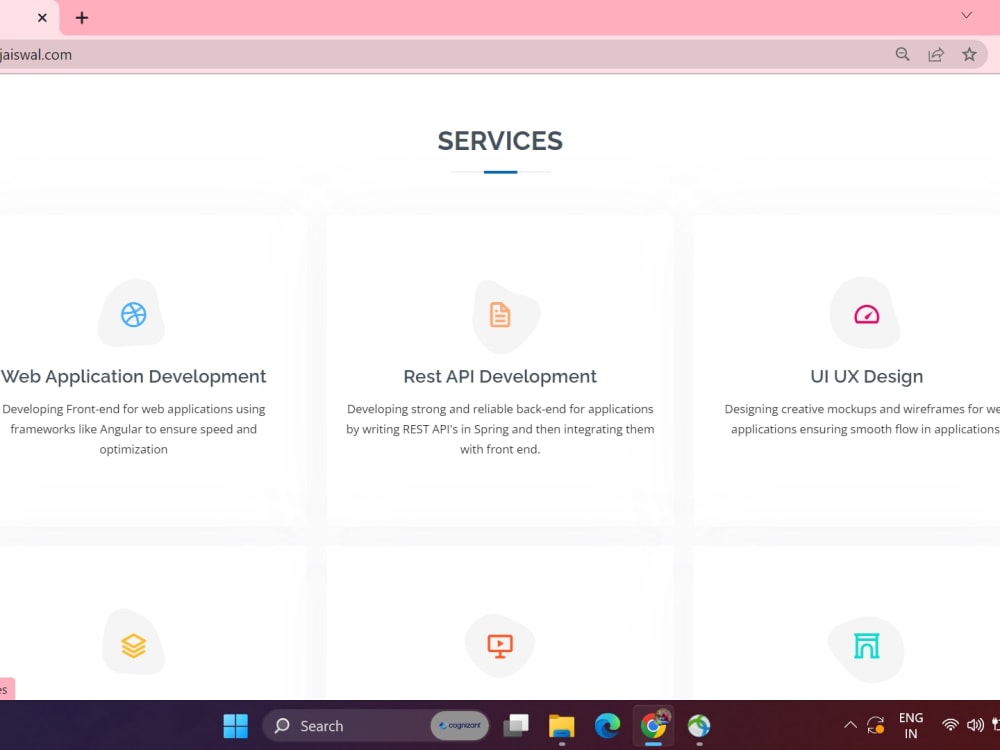Open a new browser tab
Screen dimensions: 1000x750
[x=82, y=18]
